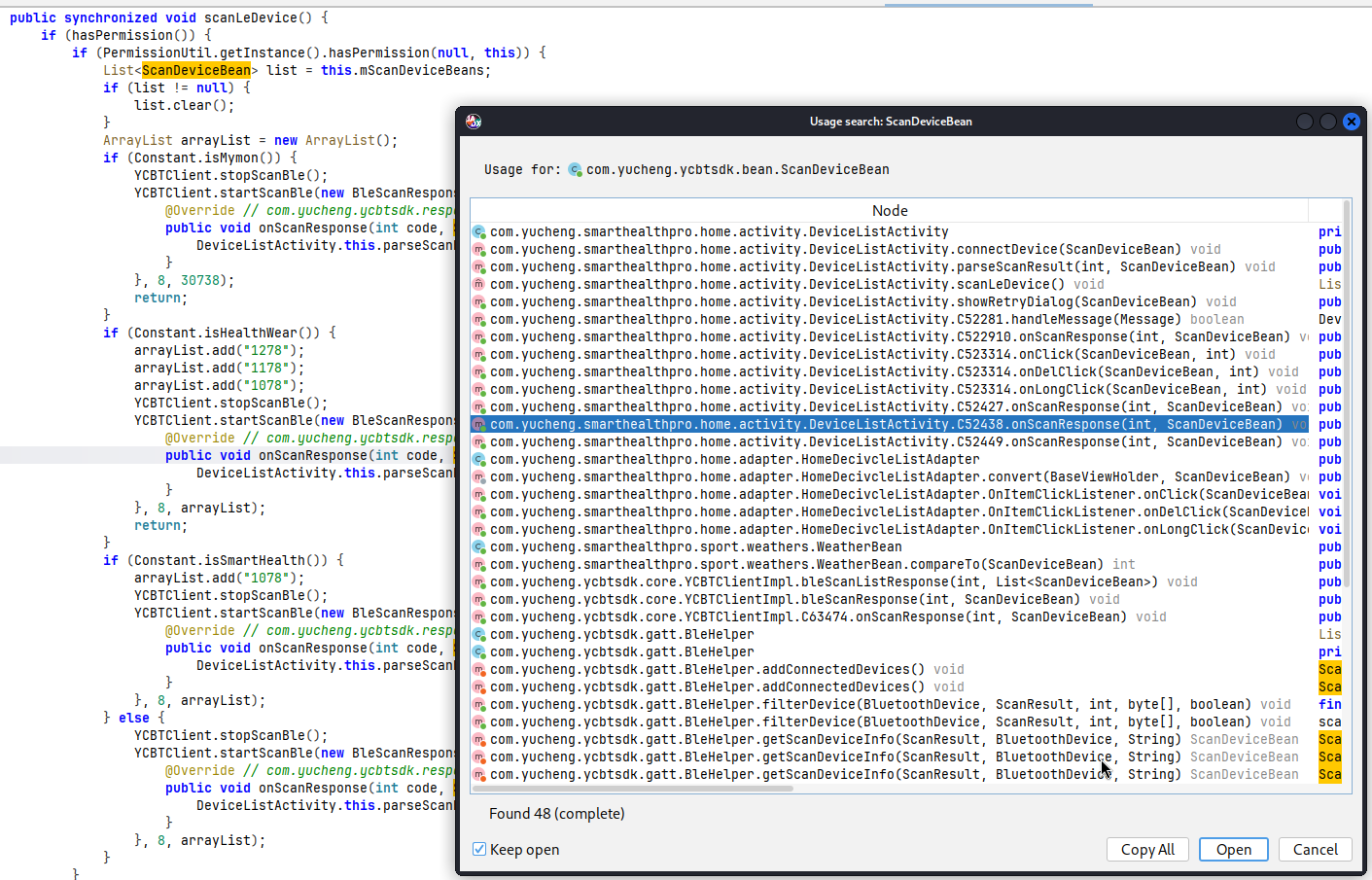Click the method icon of the C523314.onDelClick row

(x=479, y=371)
